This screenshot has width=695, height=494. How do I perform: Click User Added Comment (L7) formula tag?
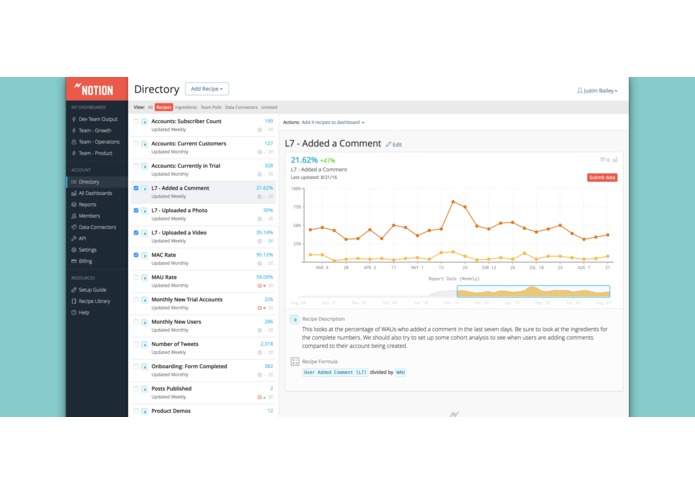click(x=335, y=372)
